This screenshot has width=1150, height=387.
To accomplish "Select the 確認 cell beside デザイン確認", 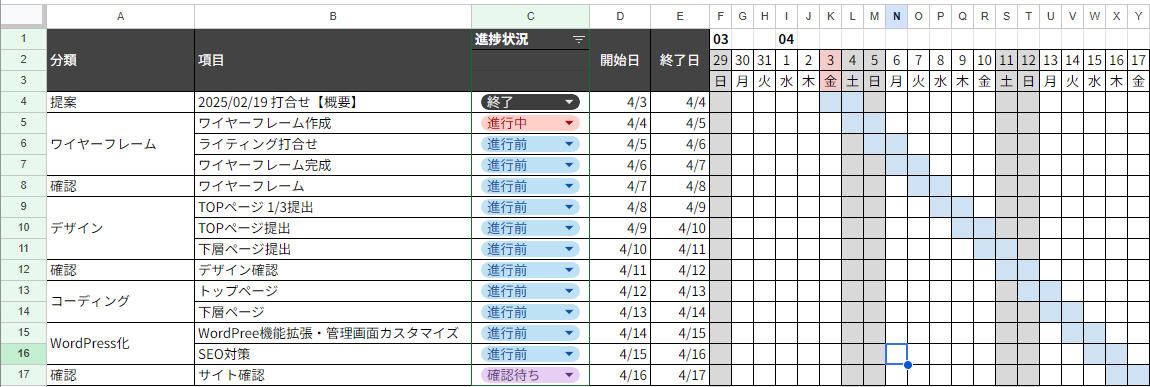I will pyautogui.click(x=120, y=270).
